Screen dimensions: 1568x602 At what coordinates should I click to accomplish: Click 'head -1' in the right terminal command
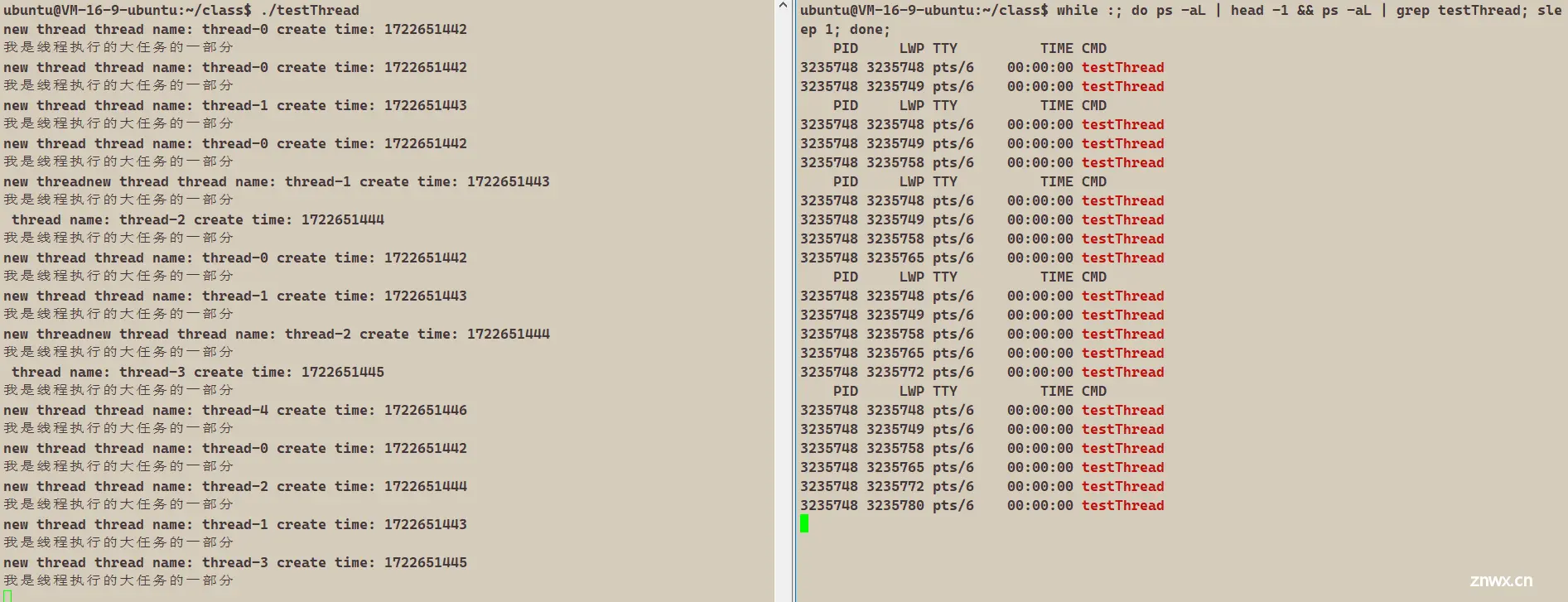tap(1259, 10)
